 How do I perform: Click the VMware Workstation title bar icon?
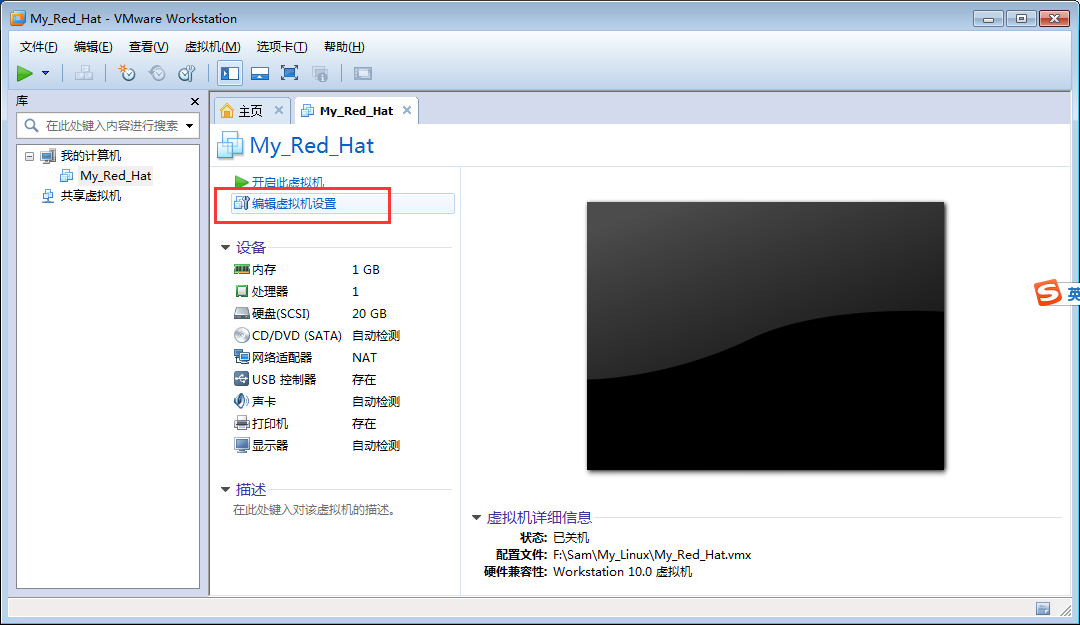tap(18, 18)
